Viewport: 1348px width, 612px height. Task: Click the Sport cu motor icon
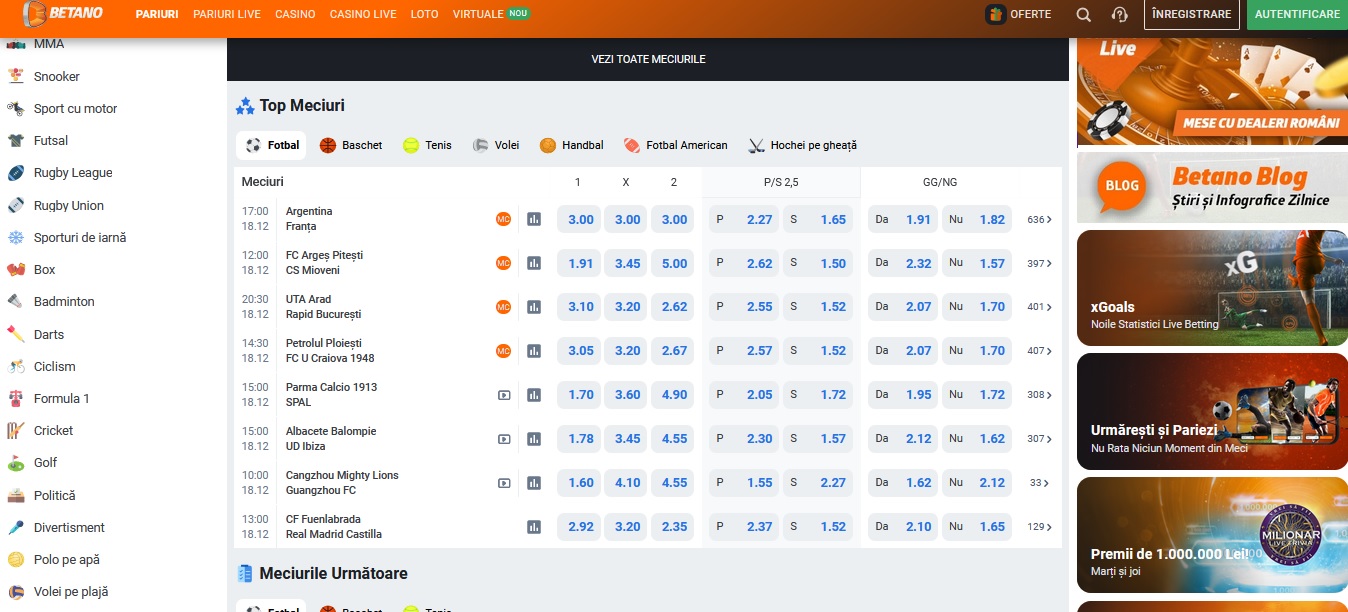[x=16, y=108]
